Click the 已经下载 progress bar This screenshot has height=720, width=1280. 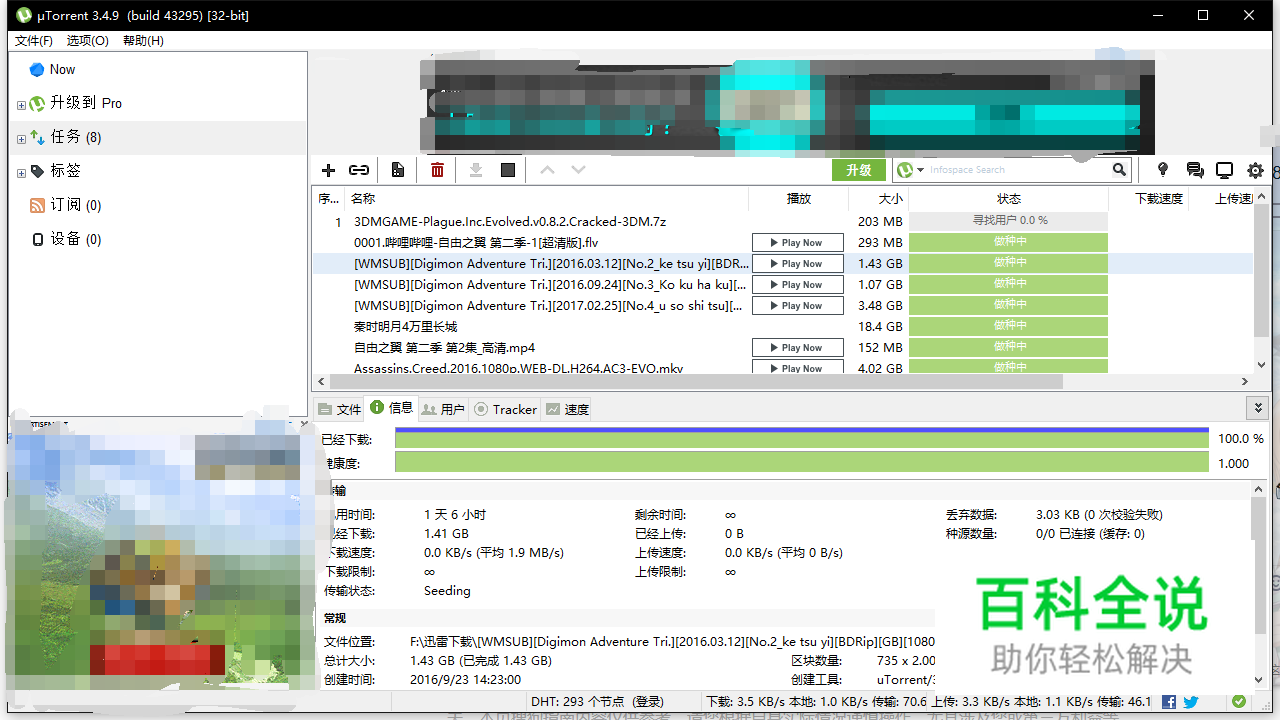(x=802, y=438)
